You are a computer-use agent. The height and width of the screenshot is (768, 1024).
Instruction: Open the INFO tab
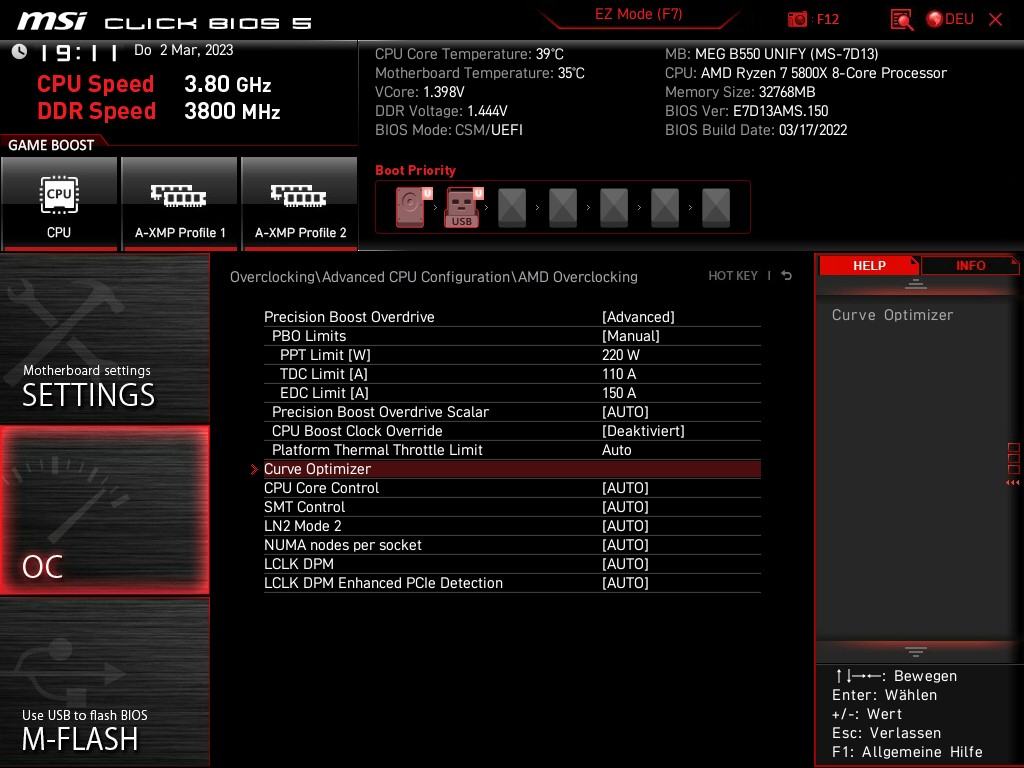pyautogui.click(x=970, y=265)
